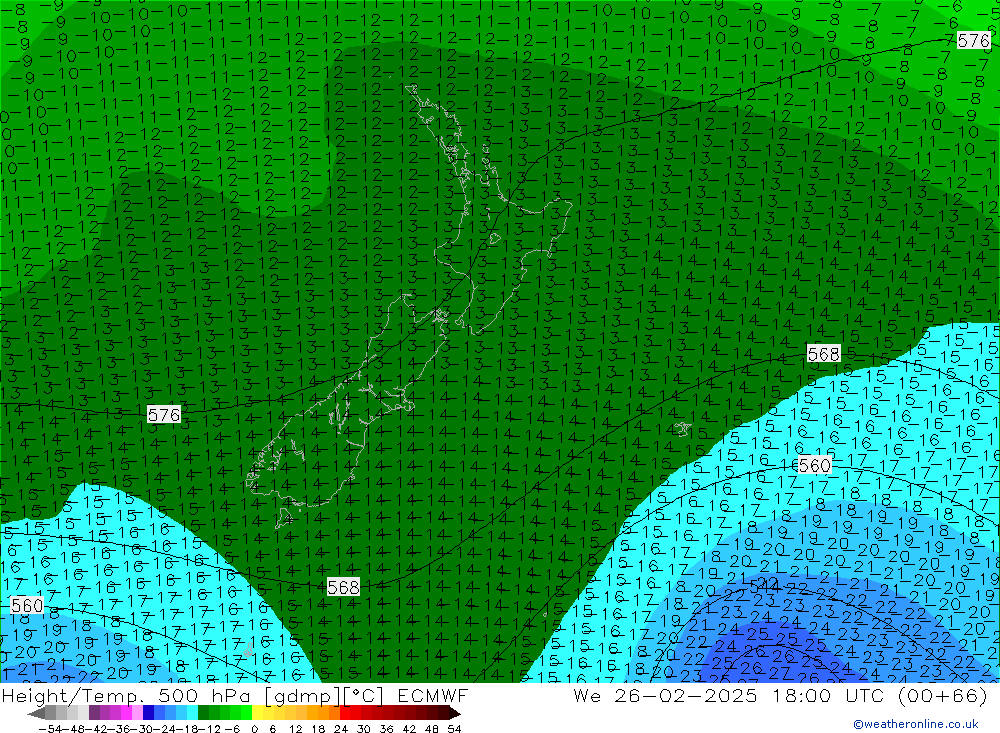
Task: Click the 544 contour label near the cold low
Action: click(x=765, y=585)
